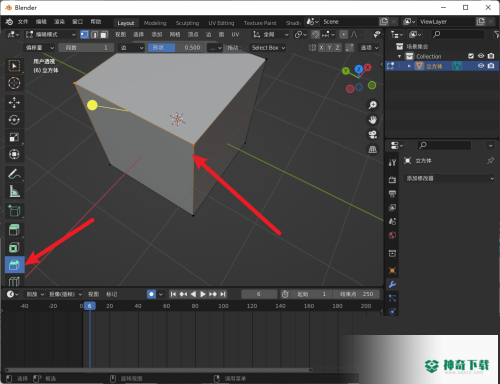Switch to the UV Editing workspace tab
The width and height of the screenshot is (500, 384).
tap(221, 23)
